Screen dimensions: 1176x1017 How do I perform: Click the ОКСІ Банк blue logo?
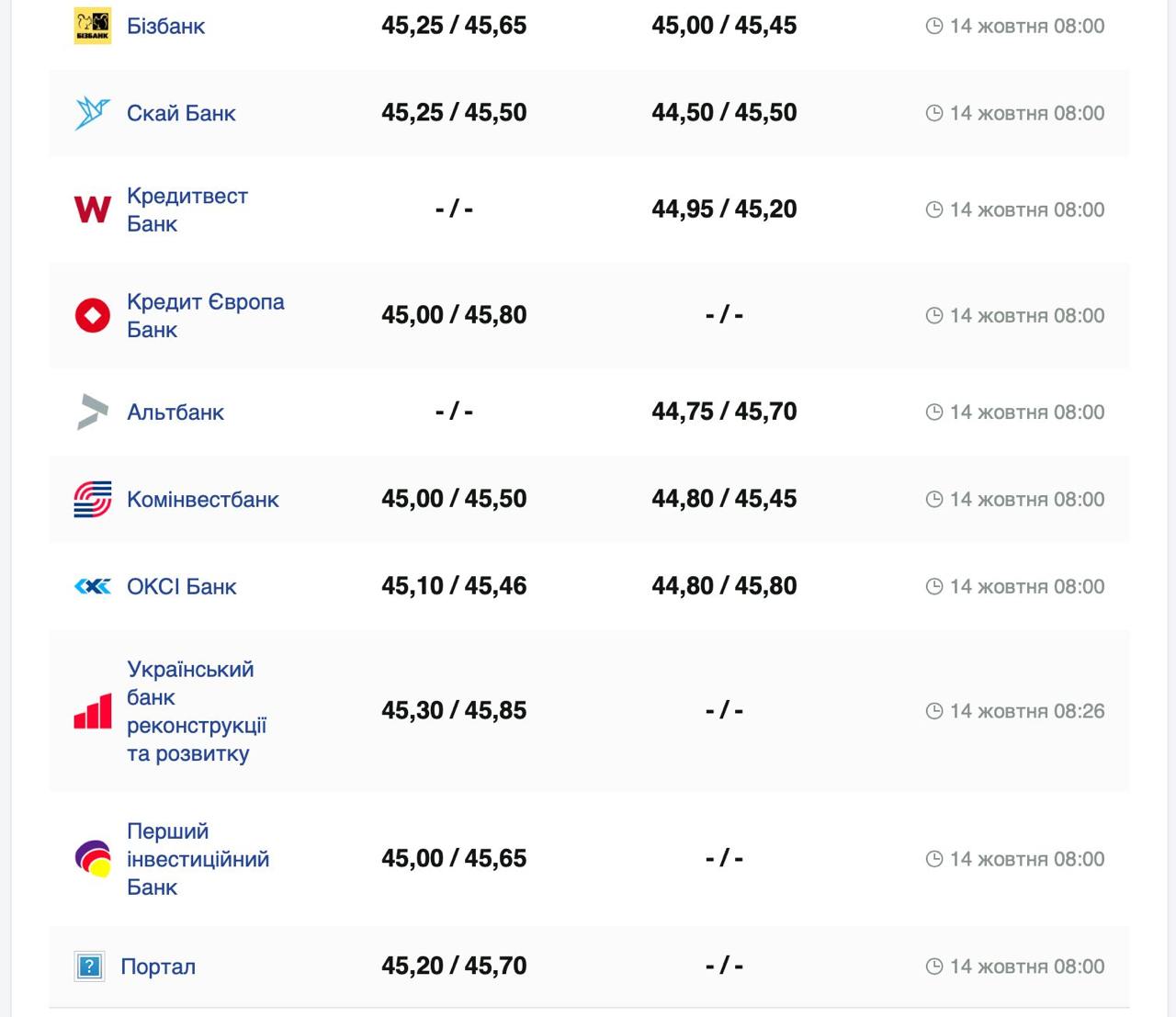[92, 586]
